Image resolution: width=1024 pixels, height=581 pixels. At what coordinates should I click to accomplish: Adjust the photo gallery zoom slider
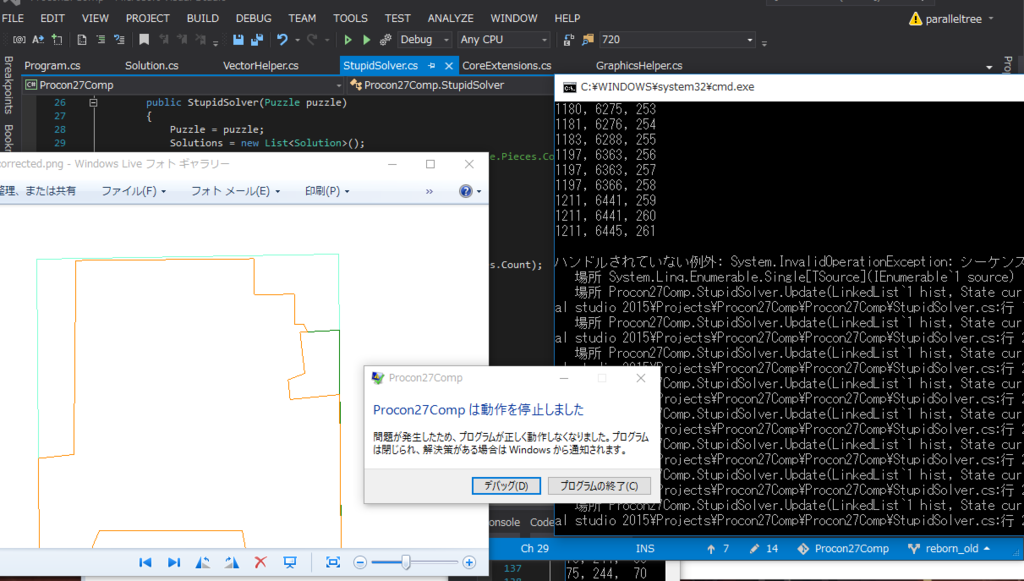pyautogui.click(x=406, y=563)
